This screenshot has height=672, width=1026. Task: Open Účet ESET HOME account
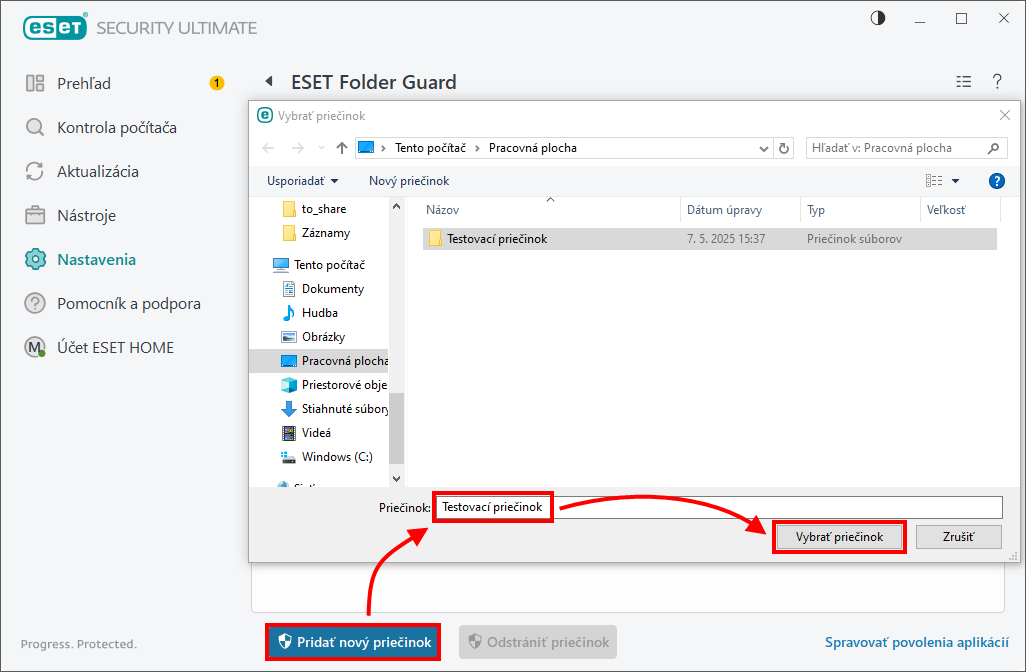pos(99,347)
